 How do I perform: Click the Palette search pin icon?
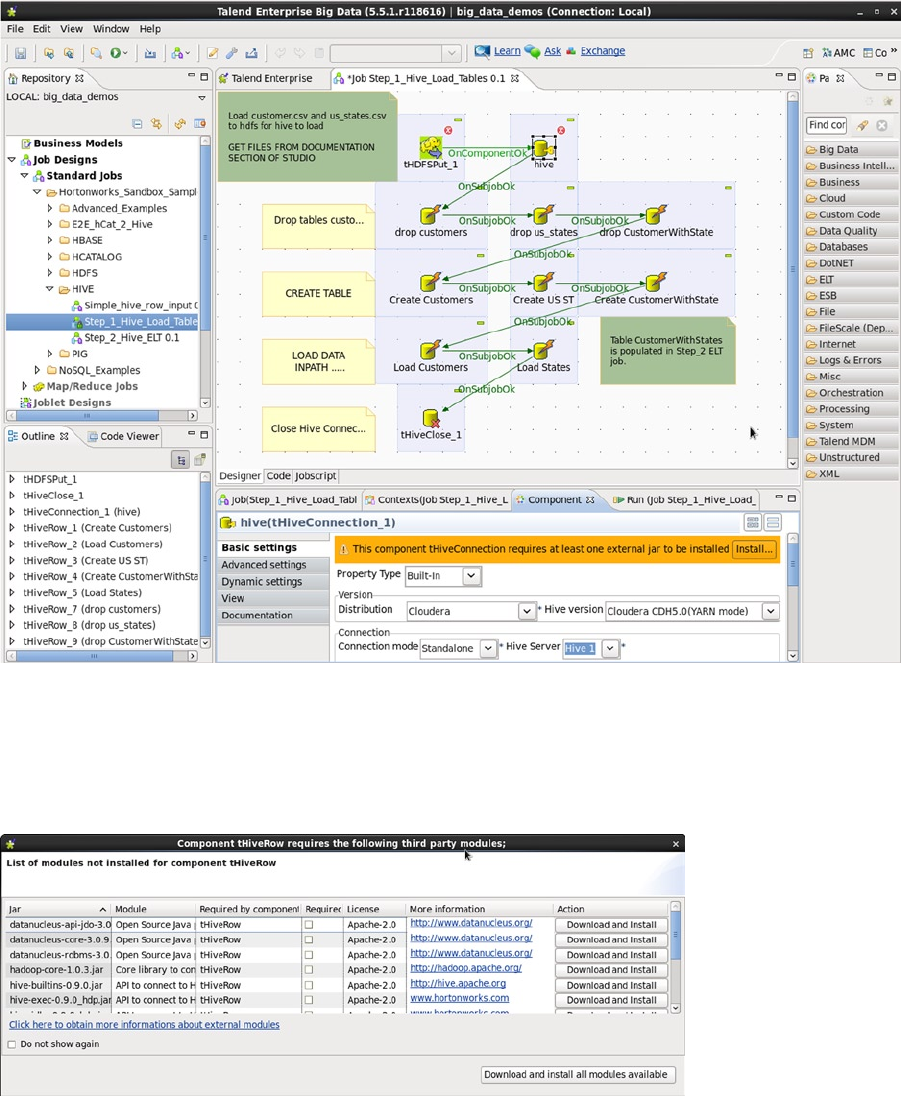863,125
